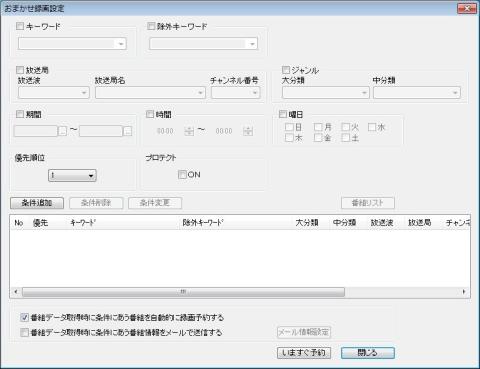Click the 期間 start date field
480x369 pixels.
(x=36, y=131)
